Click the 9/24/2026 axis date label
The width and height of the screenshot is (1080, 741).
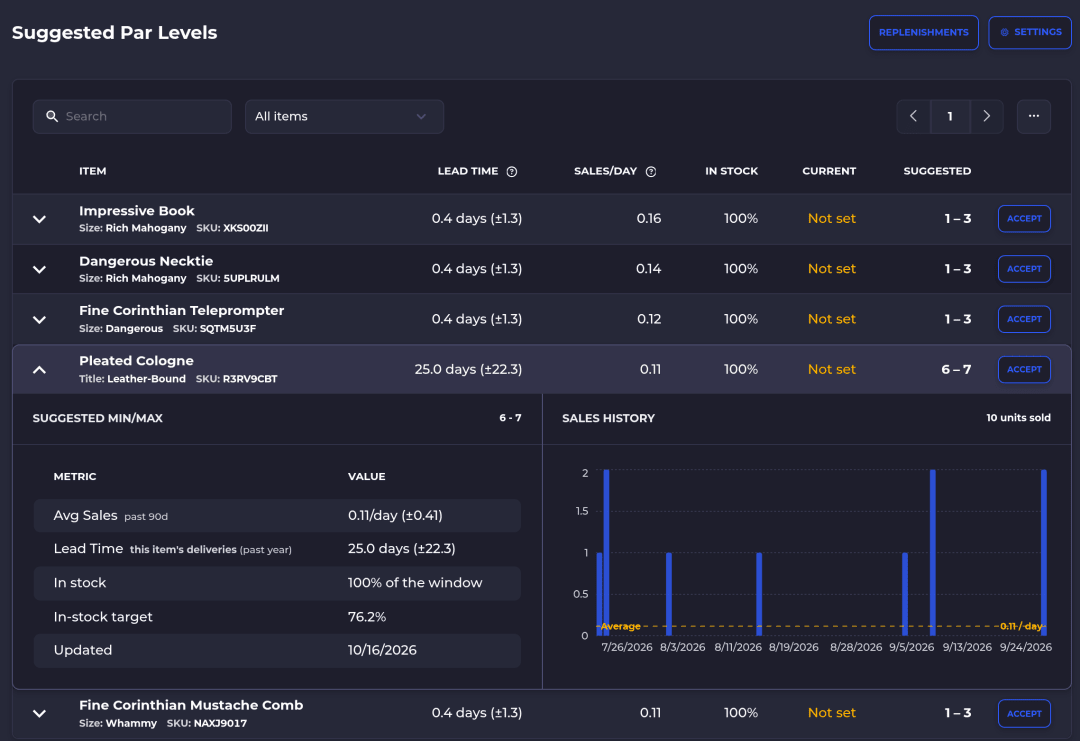1026,647
